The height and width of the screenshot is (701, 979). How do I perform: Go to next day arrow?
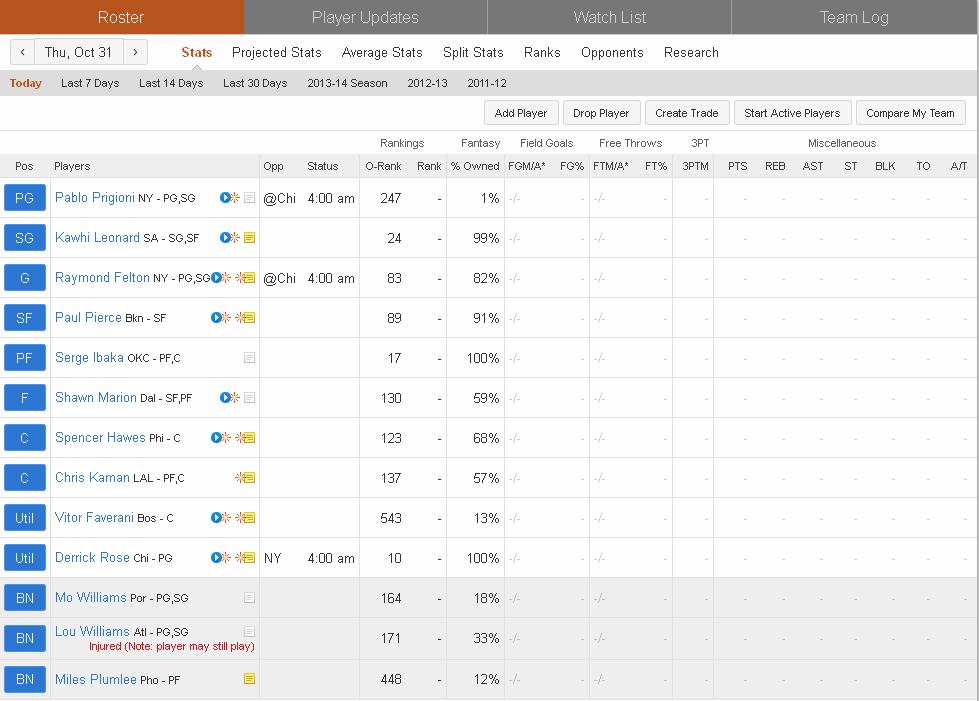click(x=135, y=52)
